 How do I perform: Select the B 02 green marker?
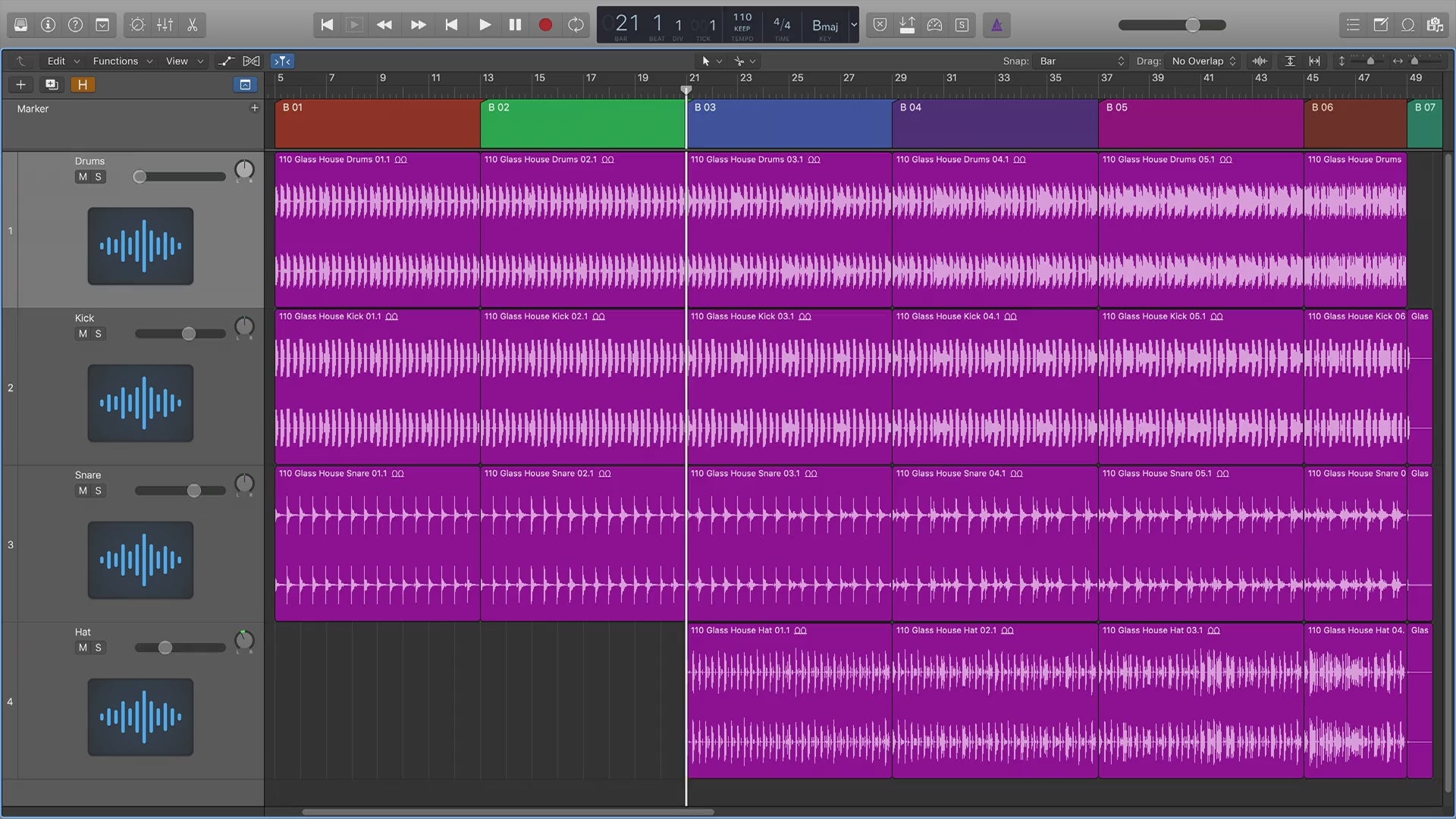[x=582, y=124]
